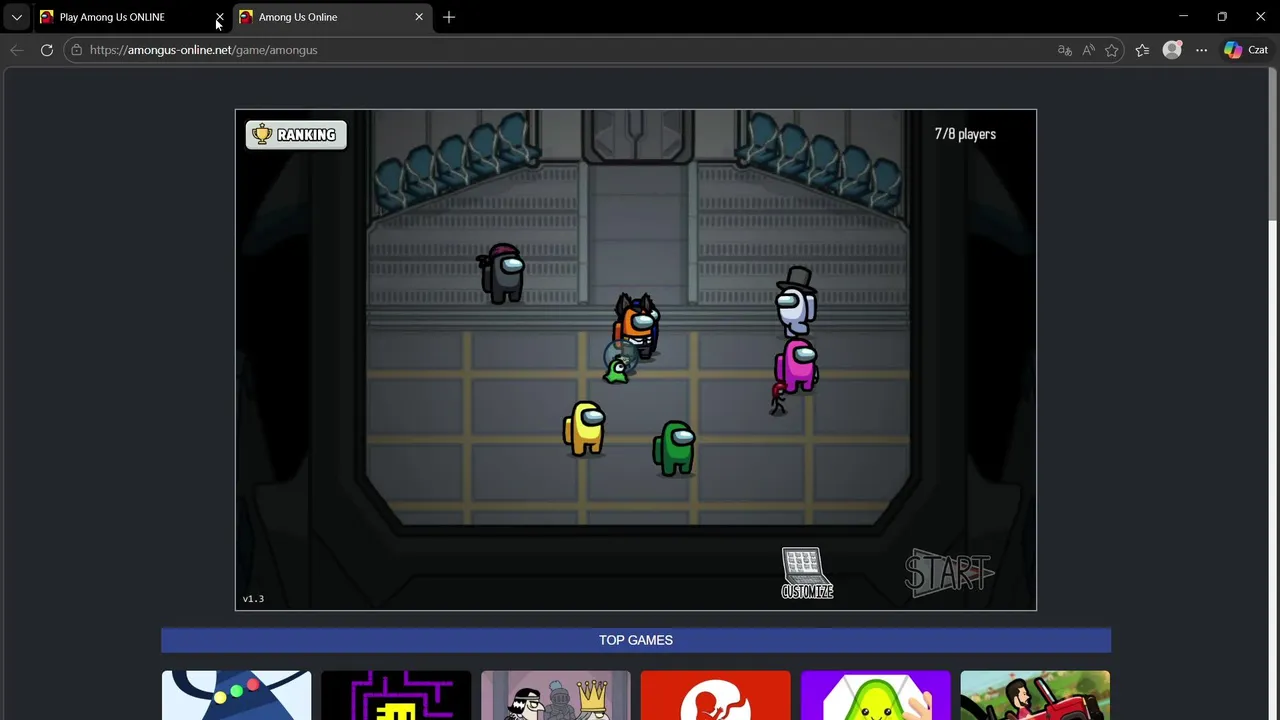Open the colored dots game thumbnail

237,695
